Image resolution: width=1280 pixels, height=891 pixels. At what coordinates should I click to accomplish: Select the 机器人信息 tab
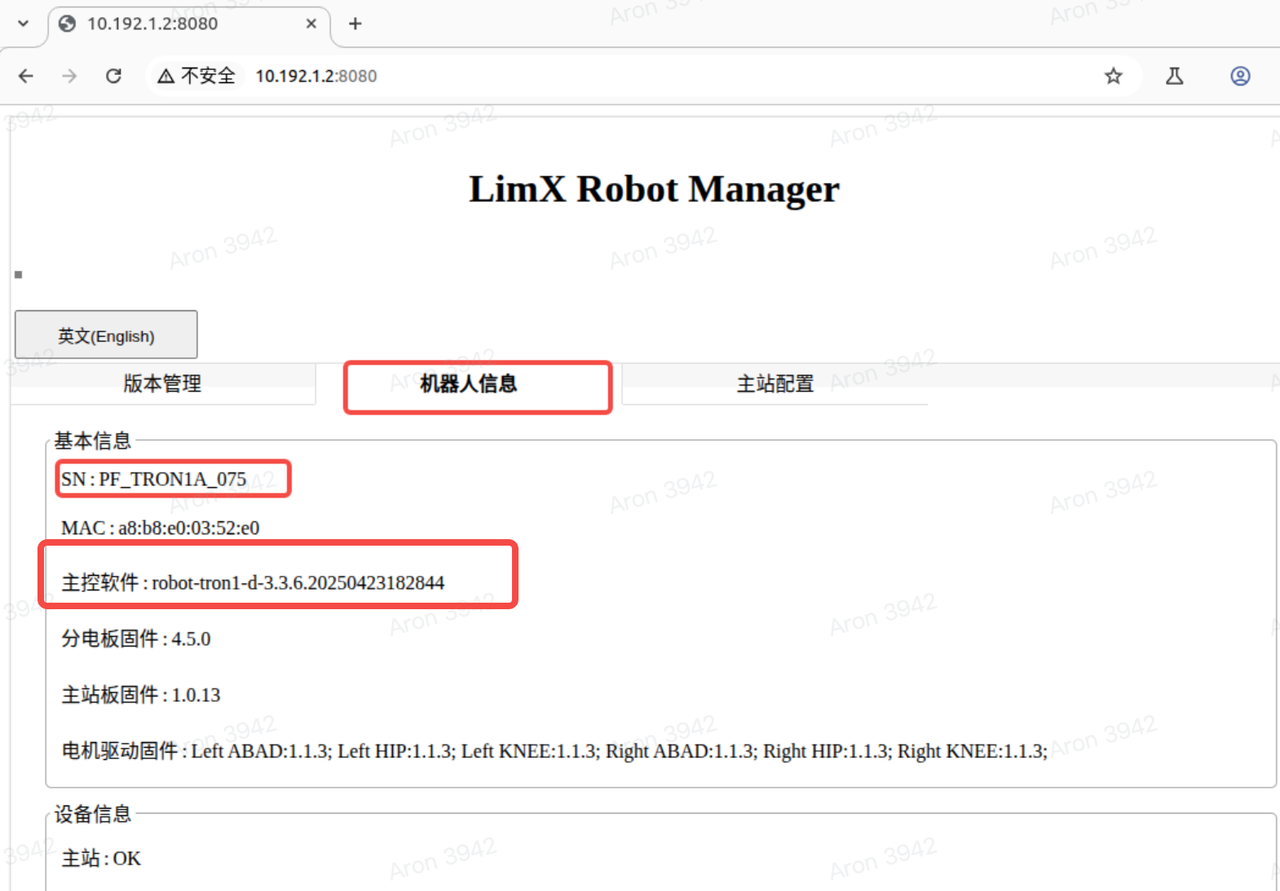point(469,384)
